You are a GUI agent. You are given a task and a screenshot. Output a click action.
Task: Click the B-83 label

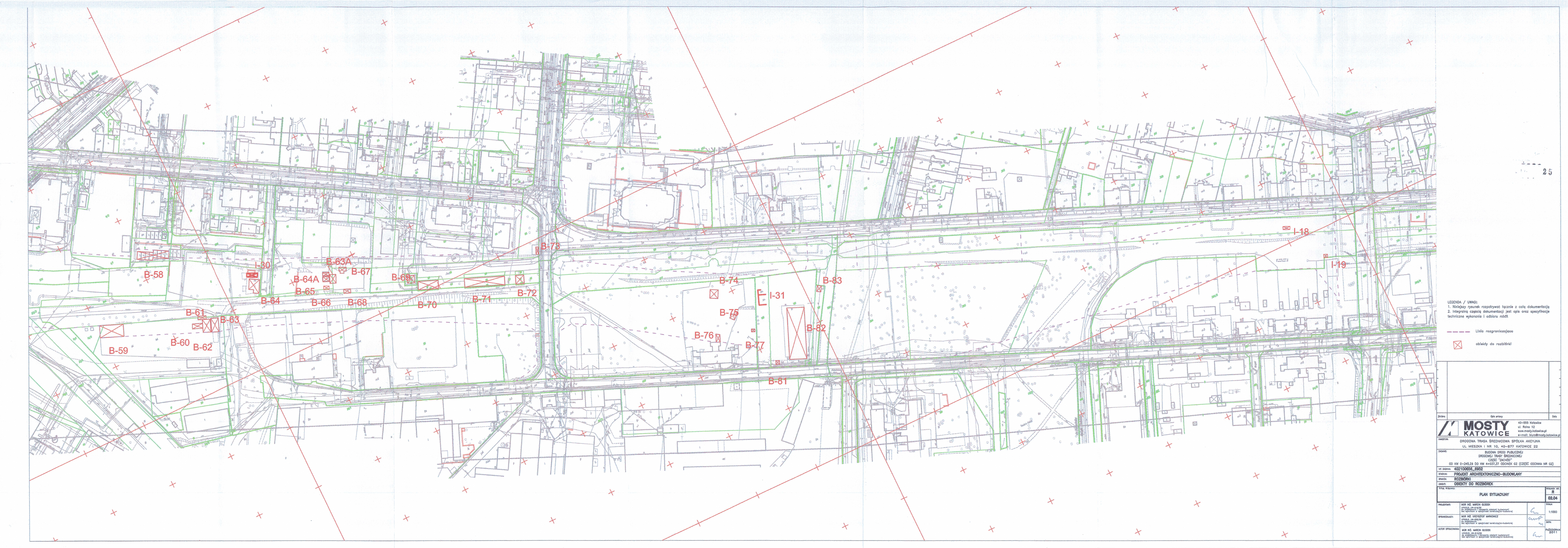pyautogui.click(x=832, y=281)
